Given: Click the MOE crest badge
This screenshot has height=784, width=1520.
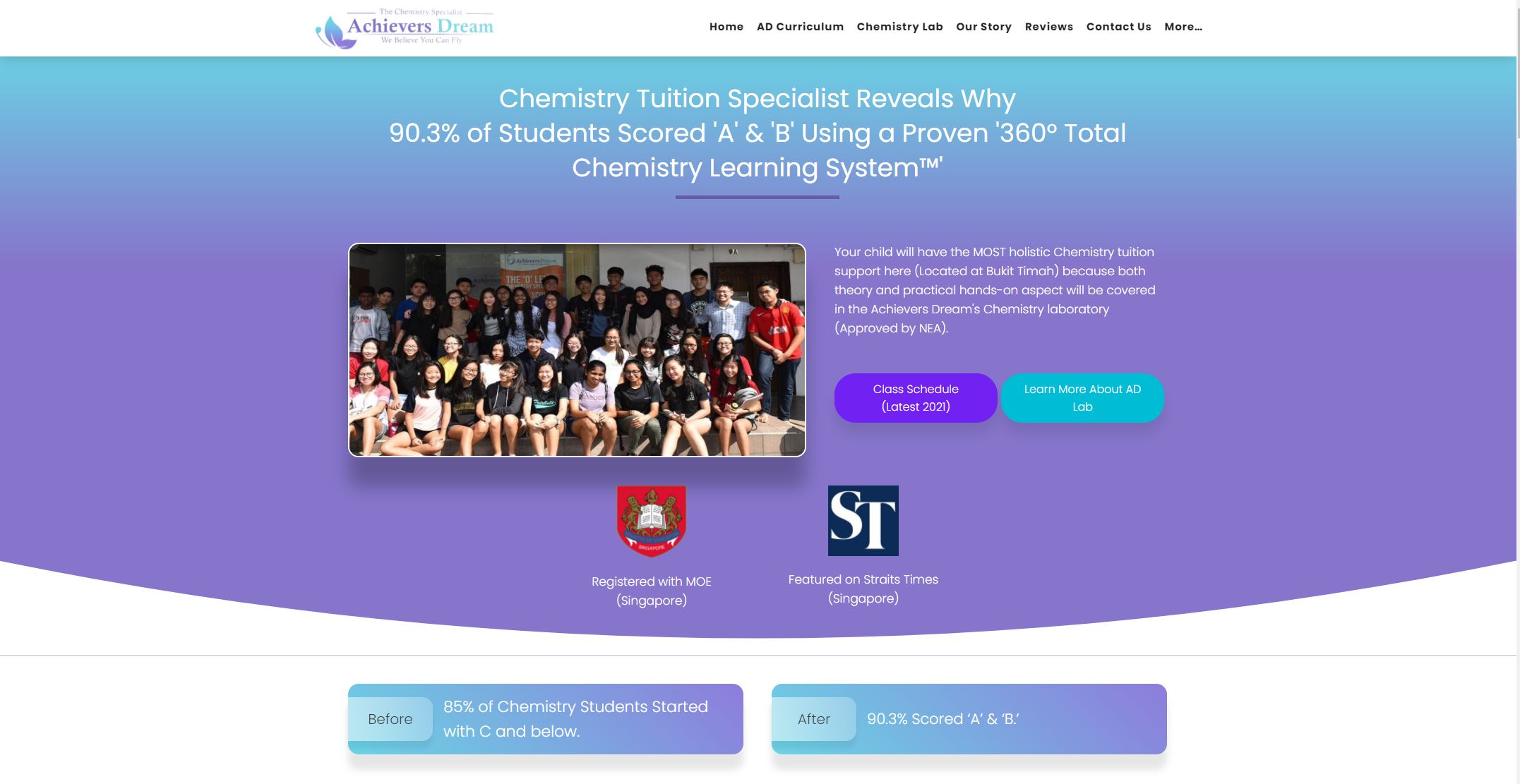Looking at the screenshot, I should click(x=651, y=520).
